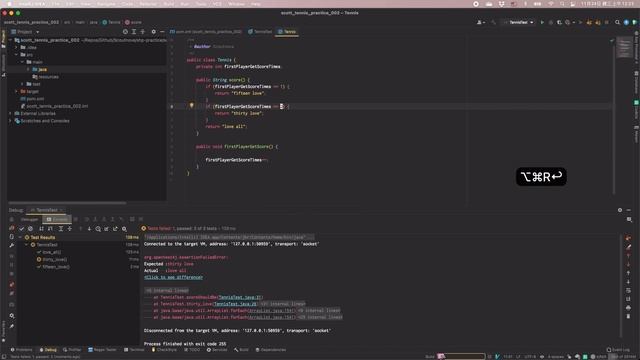The image size is (640, 360).
Task: Click the Wi-Fi icon in macOS menu bar
Action: (x=551, y=4)
